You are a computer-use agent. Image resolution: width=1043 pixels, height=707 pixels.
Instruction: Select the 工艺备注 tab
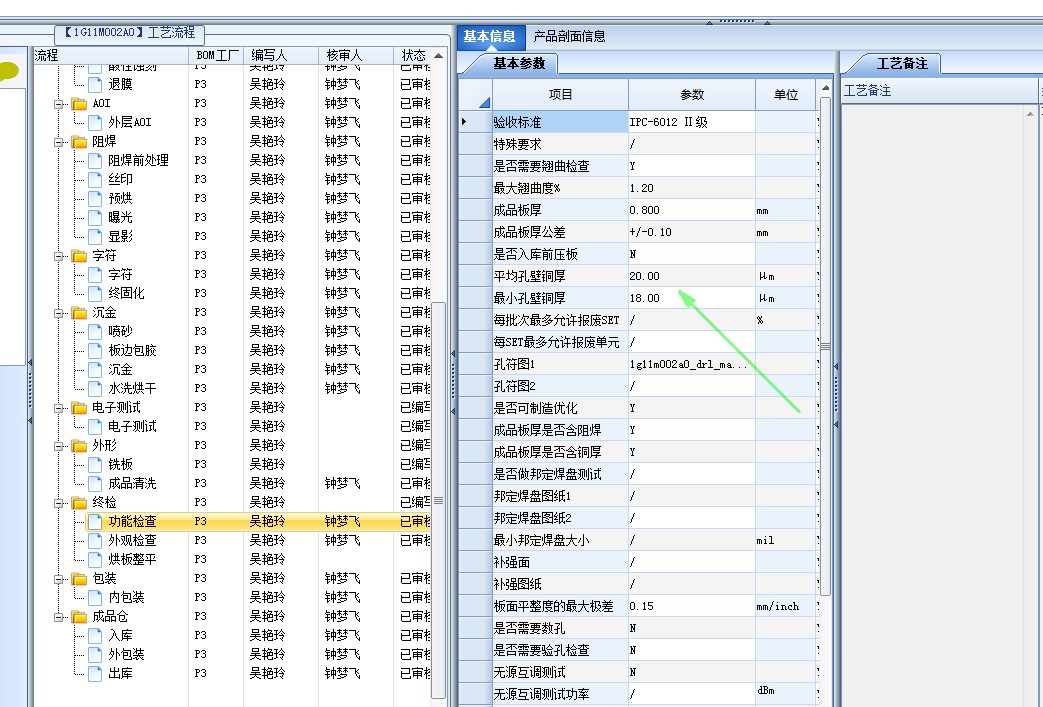pos(901,63)
